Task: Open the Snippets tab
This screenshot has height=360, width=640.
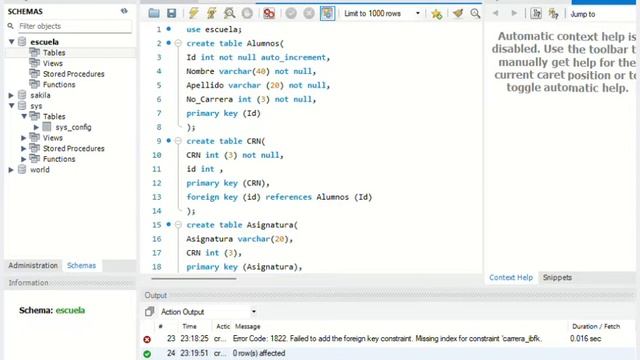Action: (557, 278)
